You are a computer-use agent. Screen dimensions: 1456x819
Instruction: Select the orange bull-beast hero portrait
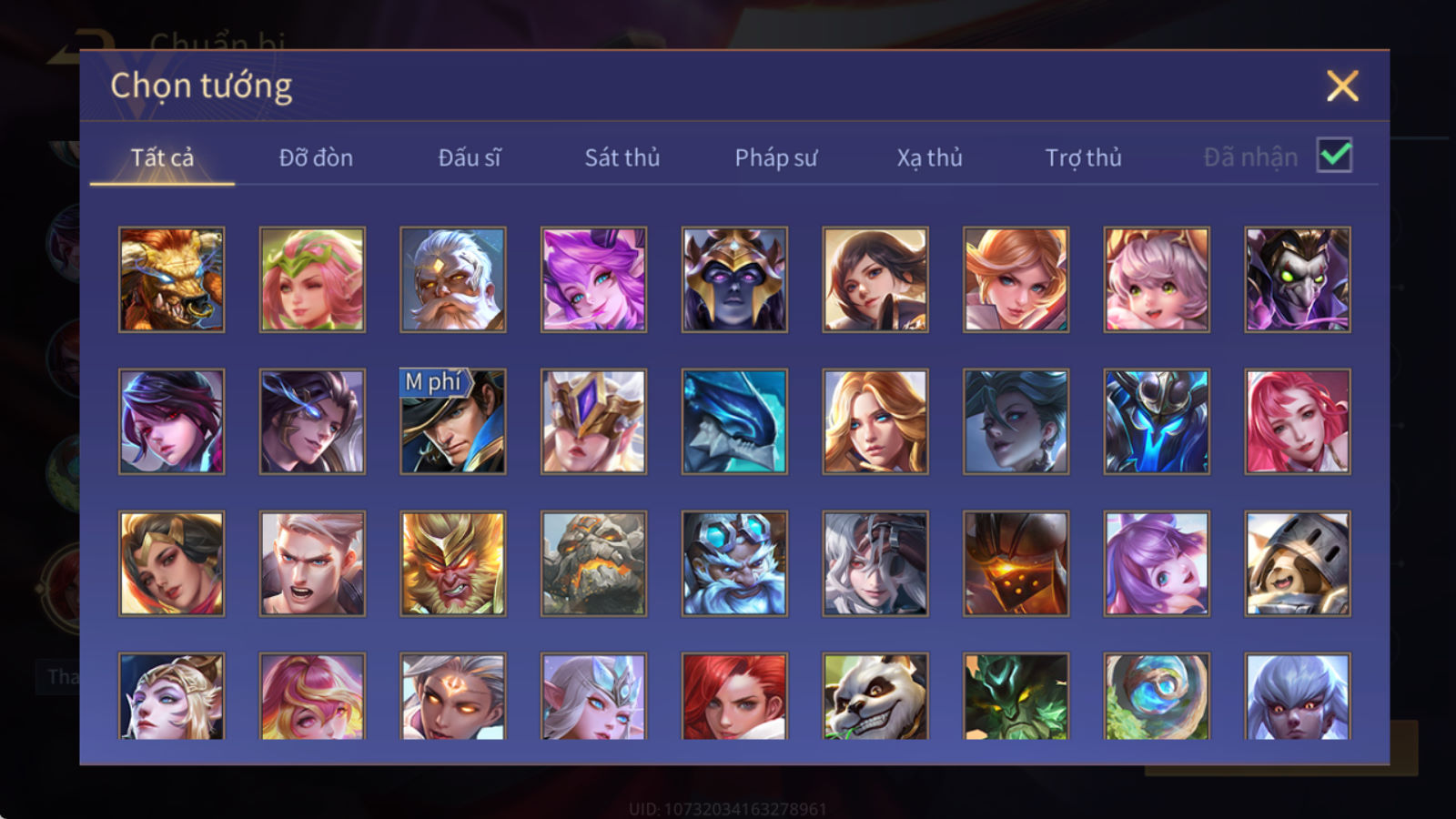coord(171,279)
